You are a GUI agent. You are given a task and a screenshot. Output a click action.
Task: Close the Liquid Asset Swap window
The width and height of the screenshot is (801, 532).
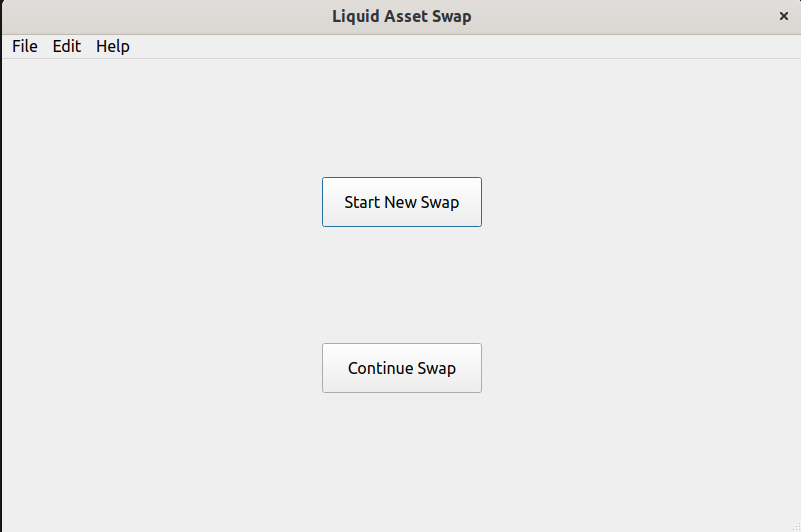click(x=784, y=16)
